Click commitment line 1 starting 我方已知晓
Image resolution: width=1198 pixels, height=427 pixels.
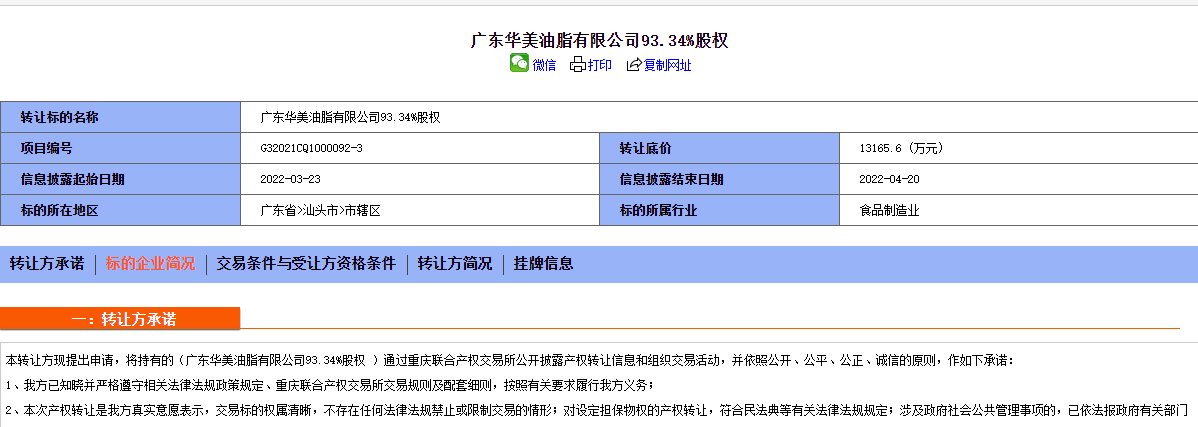pos(329,384)
